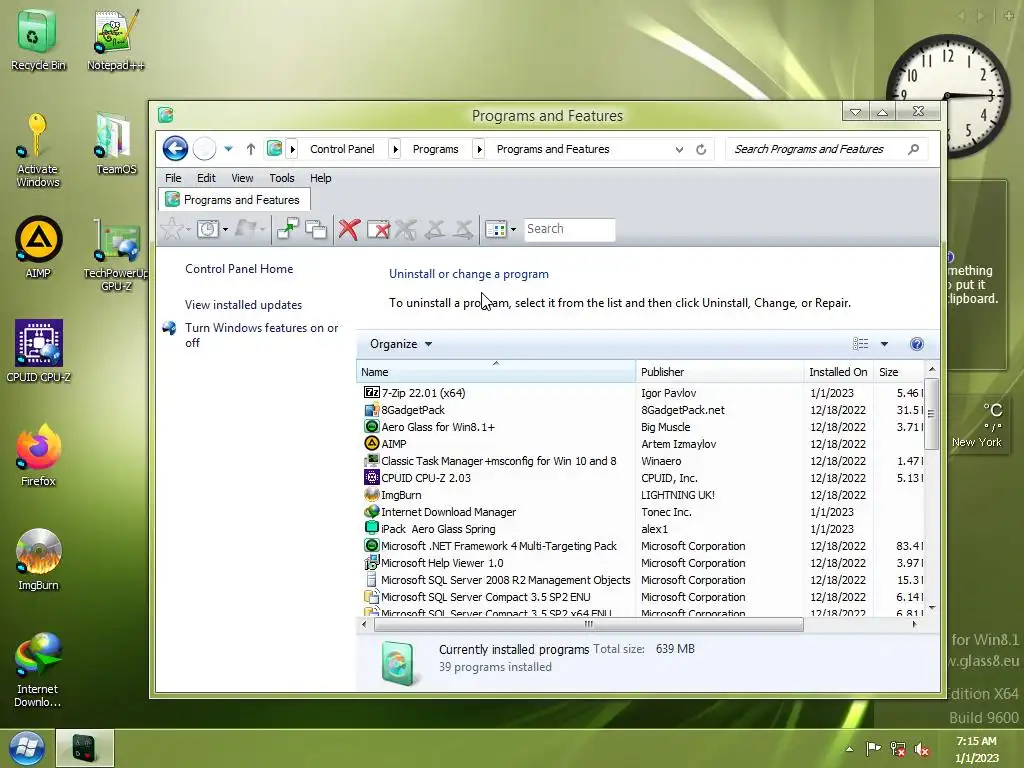Click the Back navigation arrow

tap(175, 149)
